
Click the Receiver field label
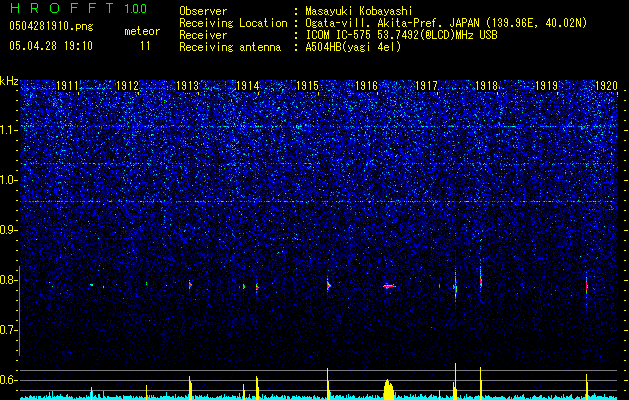[x=203, y=35]
